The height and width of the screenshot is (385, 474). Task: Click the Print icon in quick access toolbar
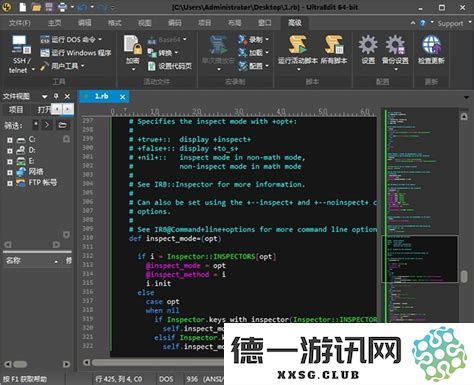click(62, 7)
